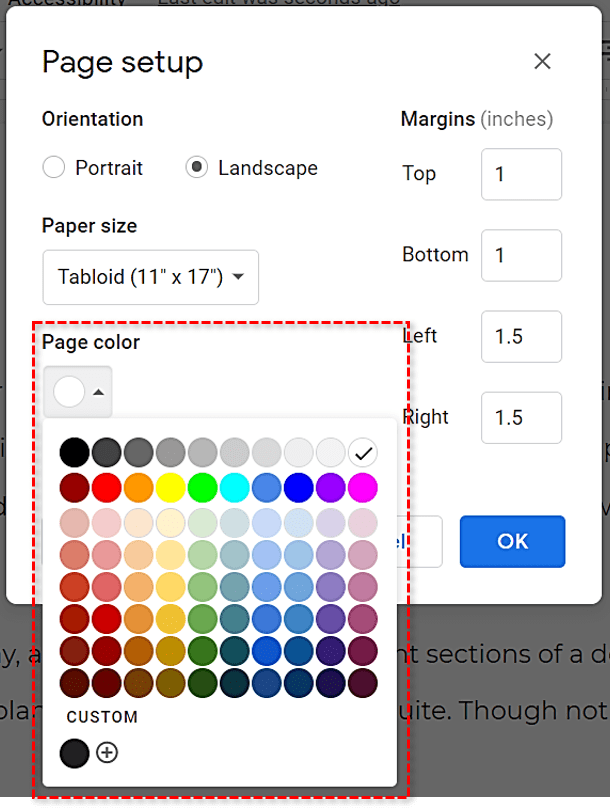The image size is (610, 811).
Task: Click the Right margin input field
Action: click(521, 417)
